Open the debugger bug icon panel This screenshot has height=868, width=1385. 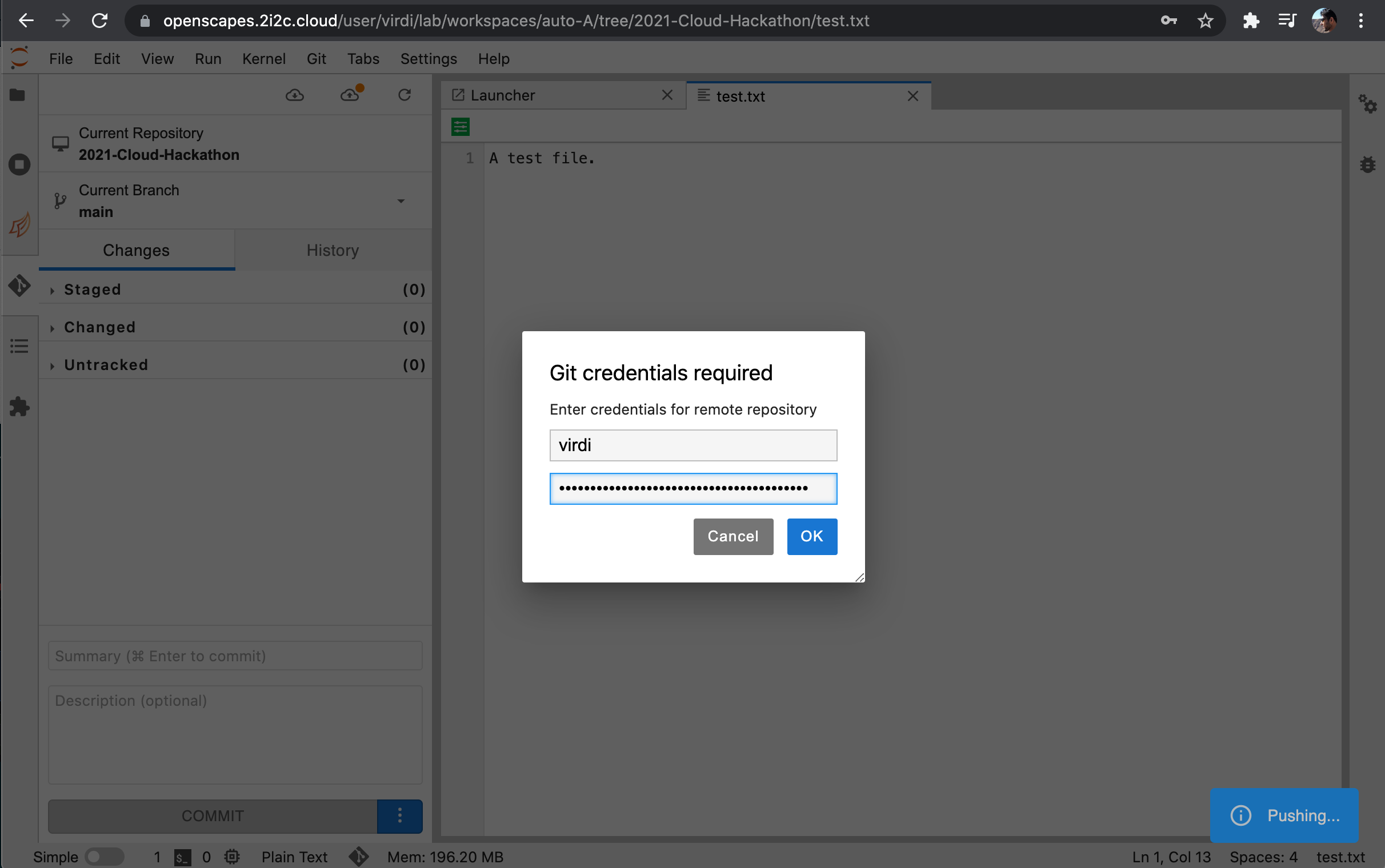(x=1368, y=166)
